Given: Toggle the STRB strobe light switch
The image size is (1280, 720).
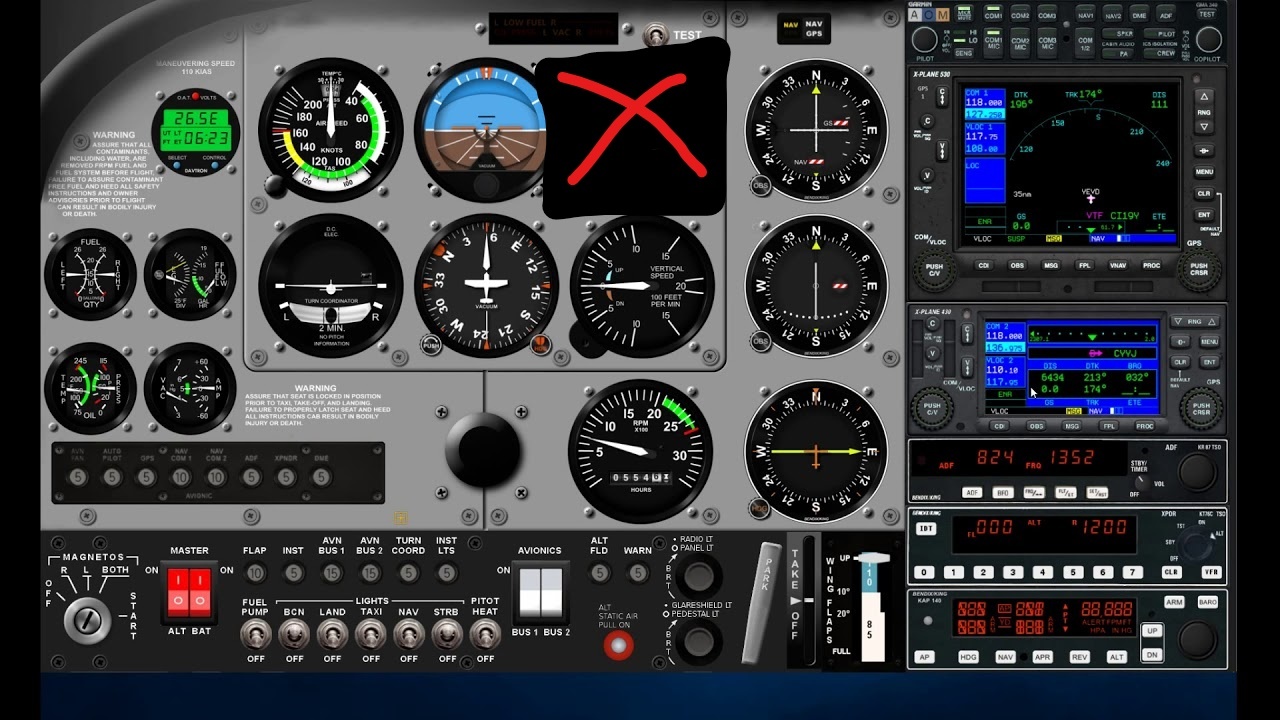Looking at the screenshot, I should [447, 633].
